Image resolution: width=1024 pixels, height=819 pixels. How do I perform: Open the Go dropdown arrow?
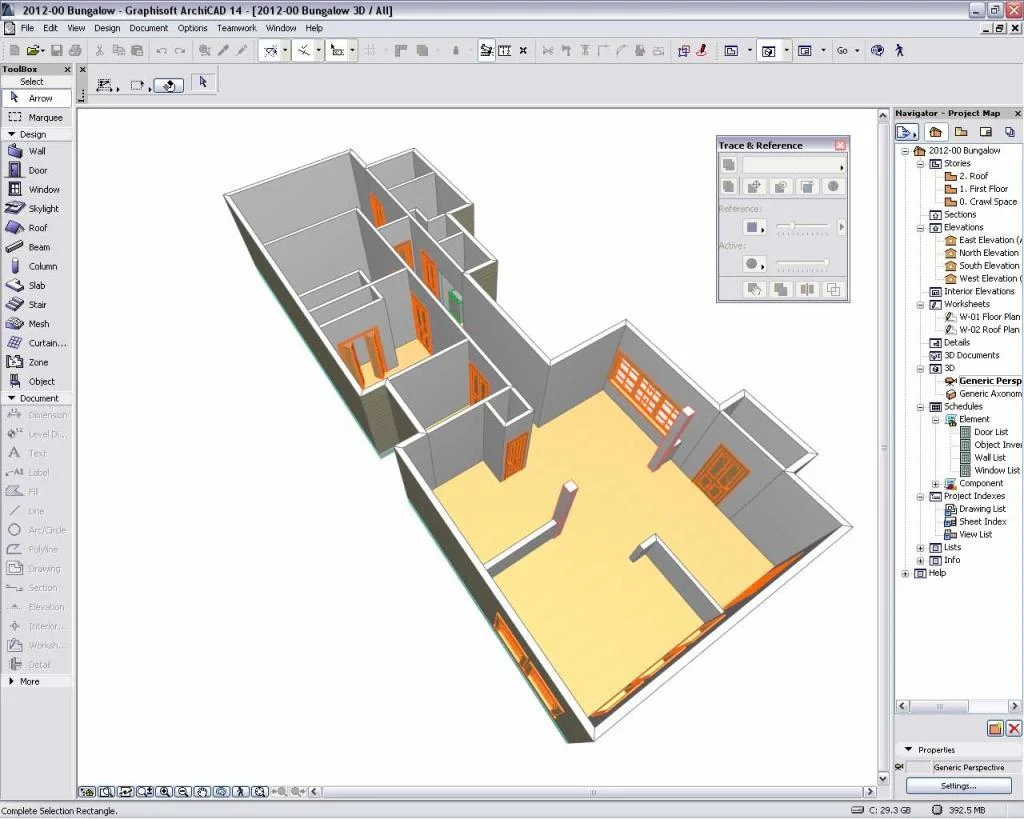tap(857, 51)
